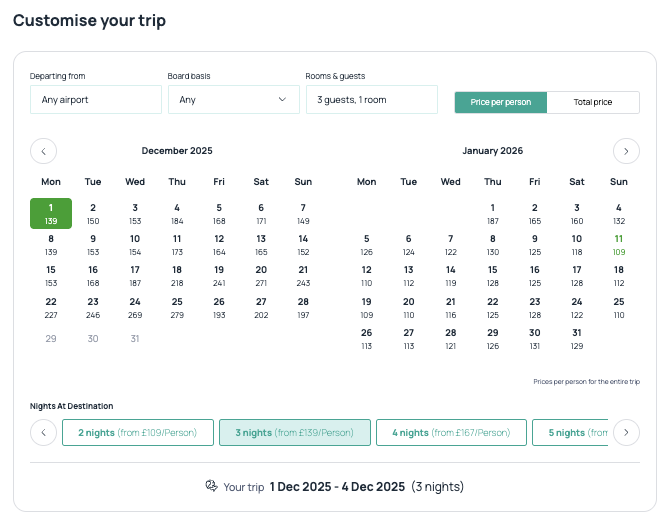Choose 28 January priced 121
Viewport: 668px width, 524px height.
coord(451,339)
